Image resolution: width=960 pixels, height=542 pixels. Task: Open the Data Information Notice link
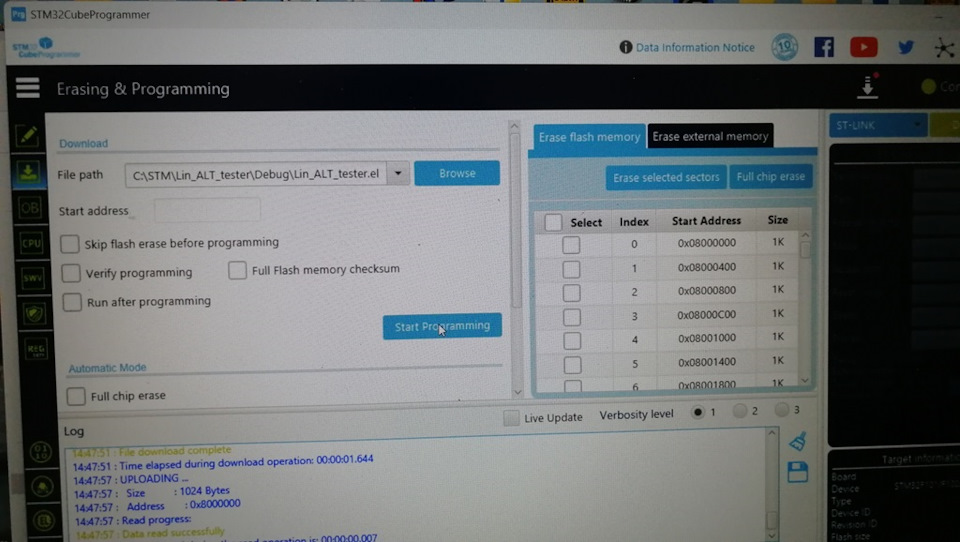click(695, 47)
